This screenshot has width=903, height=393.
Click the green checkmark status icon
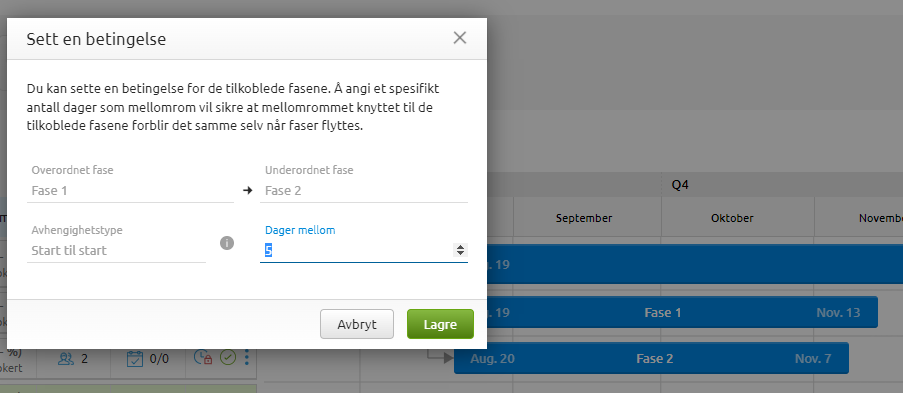click(x=229, y=358)
